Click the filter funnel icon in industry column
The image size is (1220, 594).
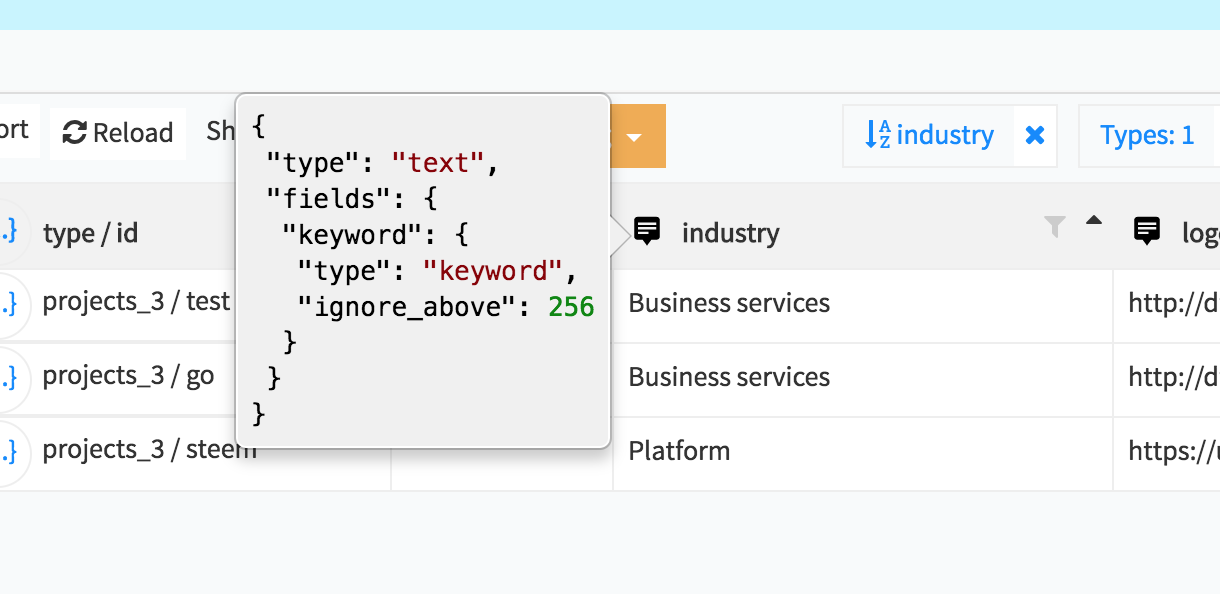(1054, 228)
